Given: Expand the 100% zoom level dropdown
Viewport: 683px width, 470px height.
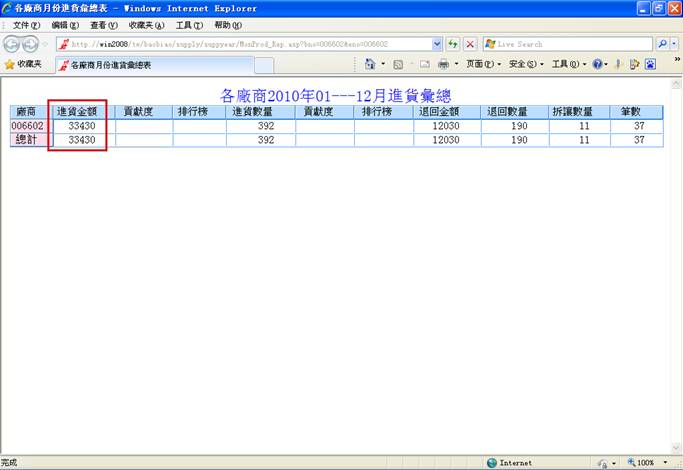Looking at the screenshot, I should coord(661,463).
